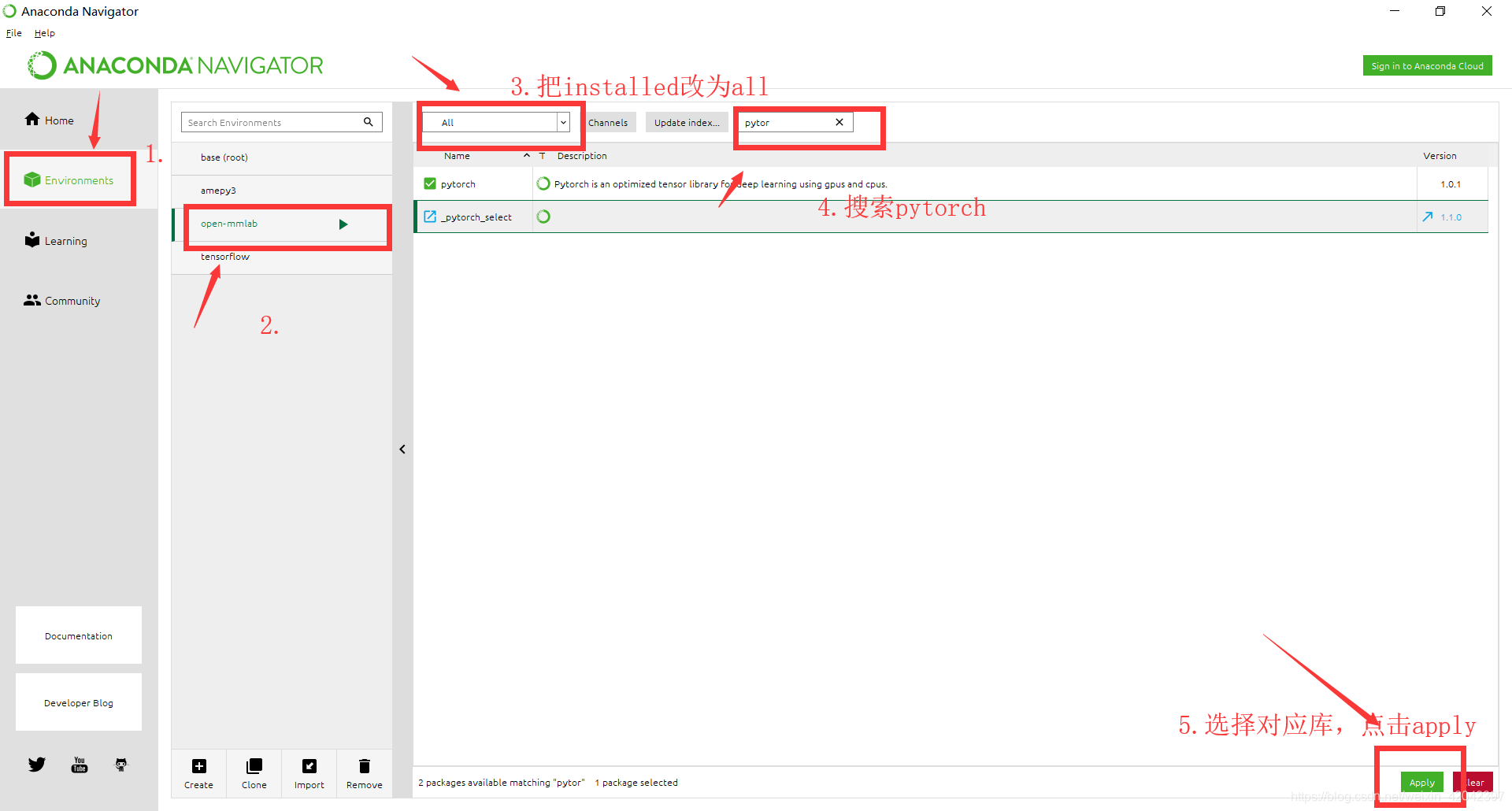Click the '2 packages available matching' status text
Screen dimensions: 1512x811
pyautogui.click(x=502, y=783)
